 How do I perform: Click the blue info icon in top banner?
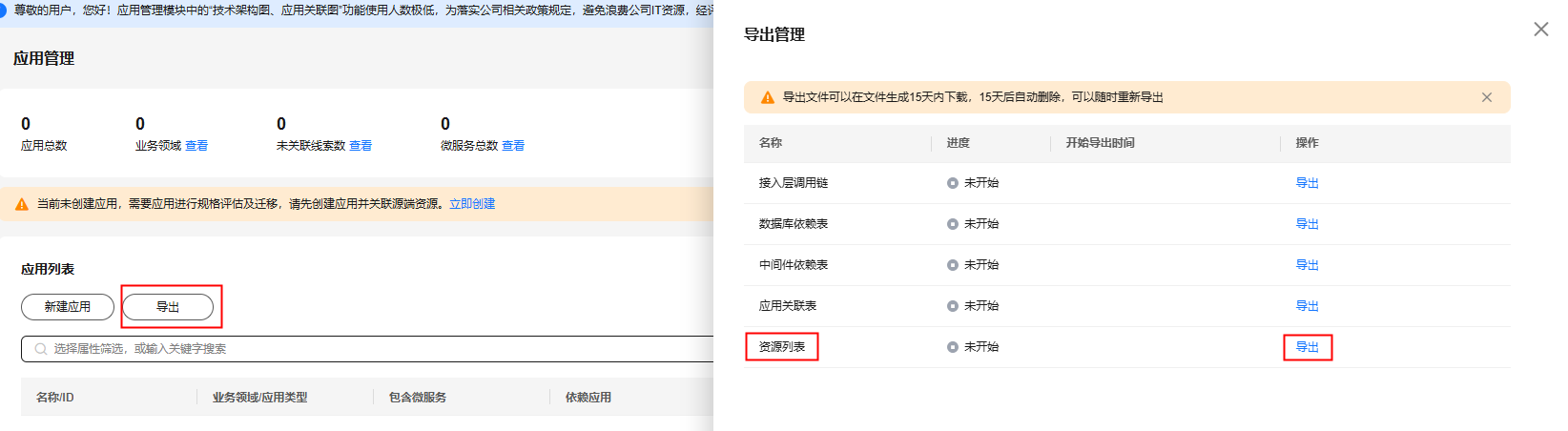pyautogui.click(x=3, y=10)
